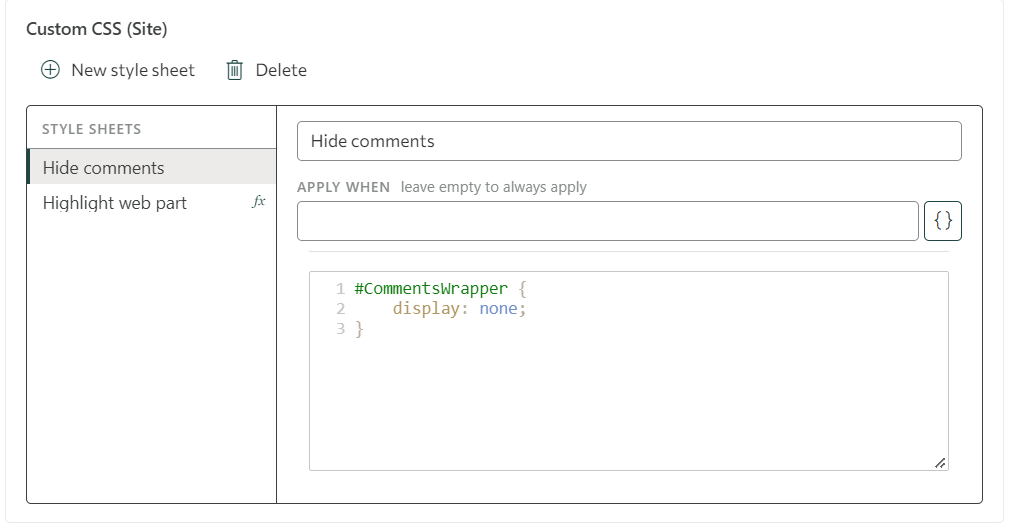Click the display property on line 2
This screenshot has width=1012, height=526.
[x=425, y=309]
